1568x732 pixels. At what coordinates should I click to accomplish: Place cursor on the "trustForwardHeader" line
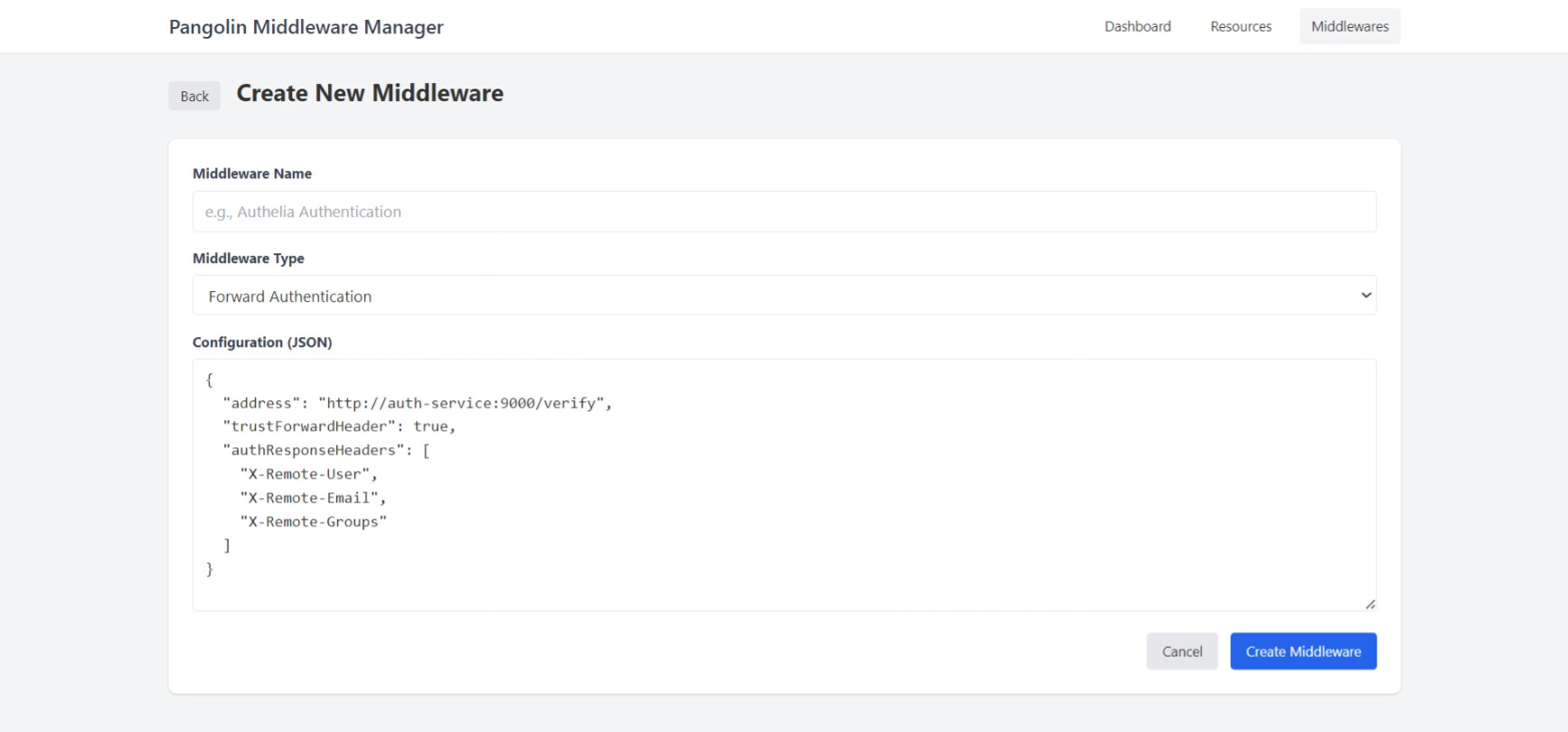[x=339, y=427]
